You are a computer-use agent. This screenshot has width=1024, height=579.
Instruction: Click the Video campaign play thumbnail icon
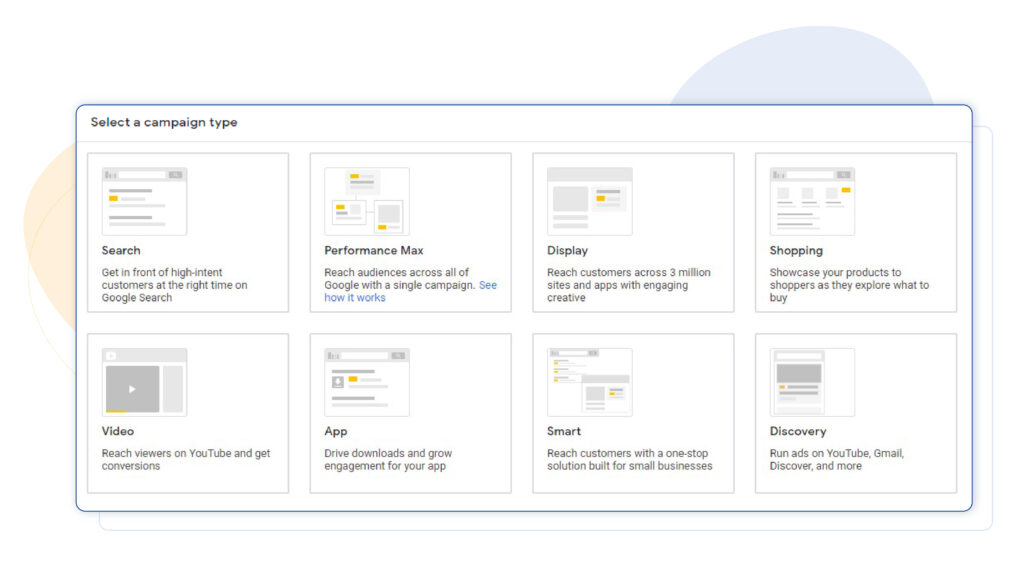point(144,382)
